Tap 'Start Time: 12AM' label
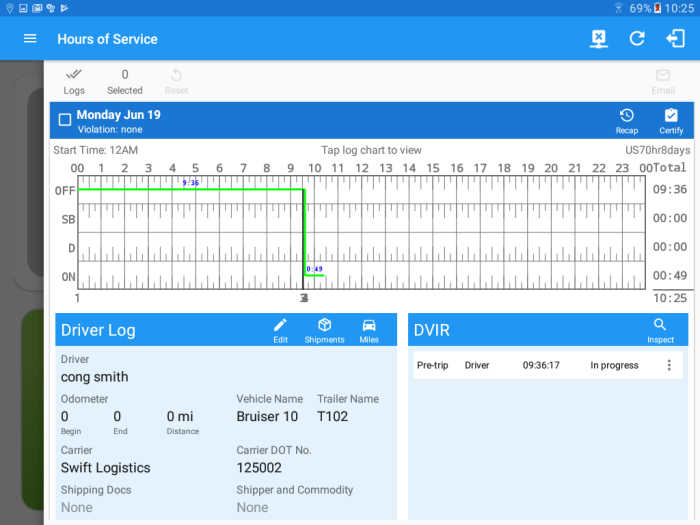 [96, 150]
